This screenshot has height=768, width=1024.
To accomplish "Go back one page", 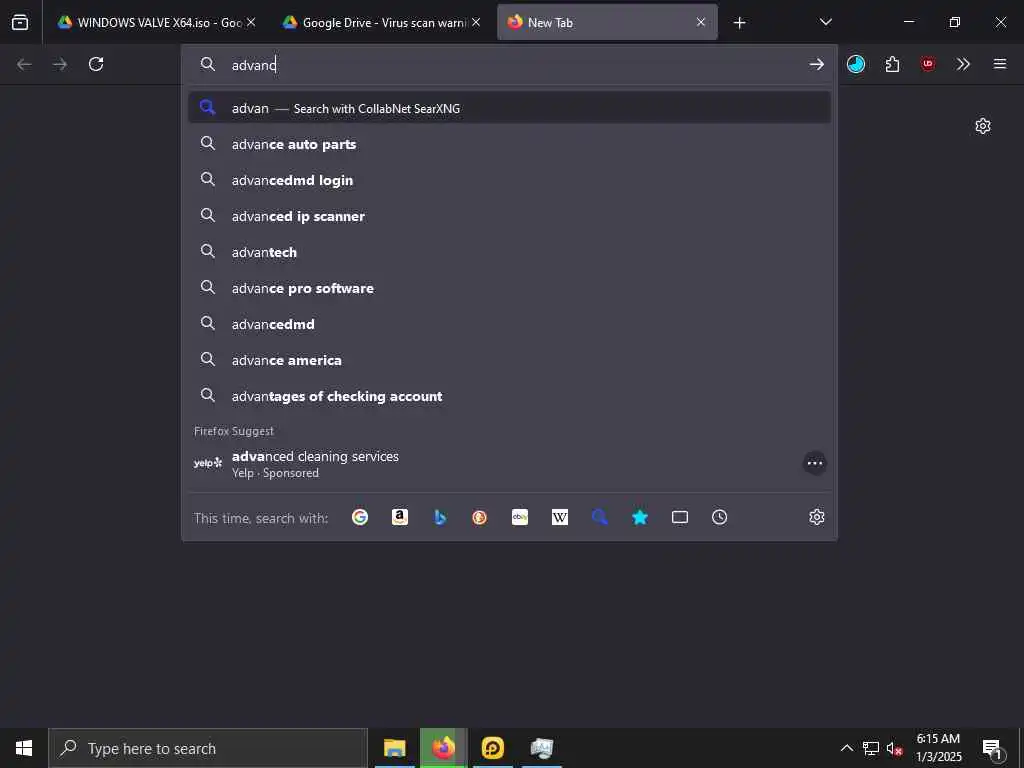I will tap(24, 64).
